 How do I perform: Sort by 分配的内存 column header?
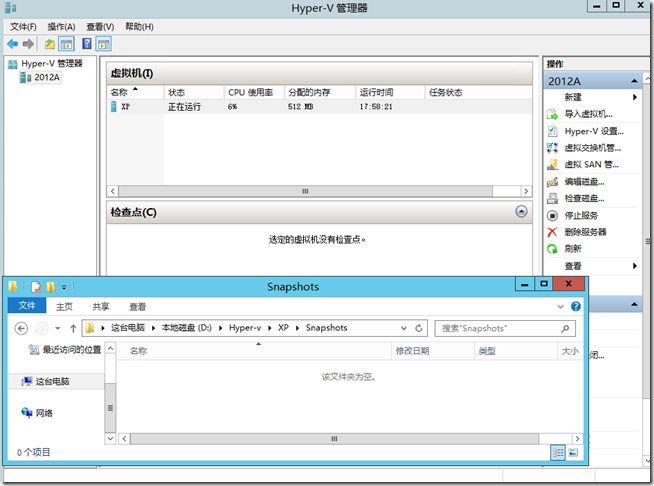click(x=320, y=92)
